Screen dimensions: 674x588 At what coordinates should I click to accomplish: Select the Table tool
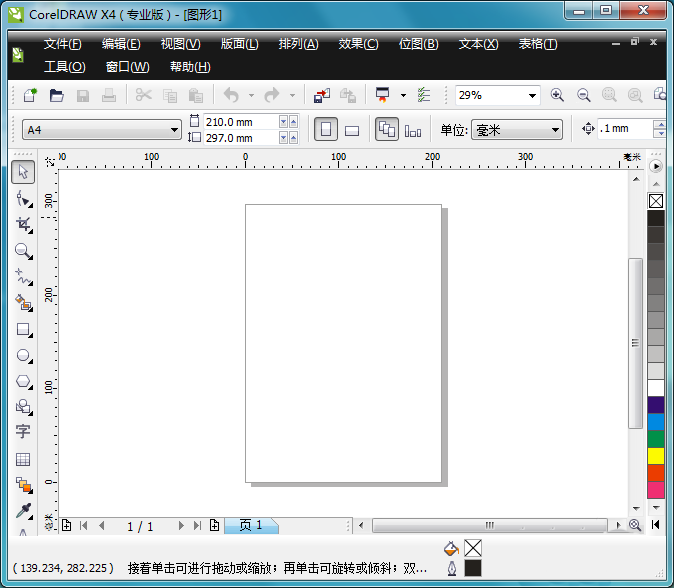click(24, 459)
